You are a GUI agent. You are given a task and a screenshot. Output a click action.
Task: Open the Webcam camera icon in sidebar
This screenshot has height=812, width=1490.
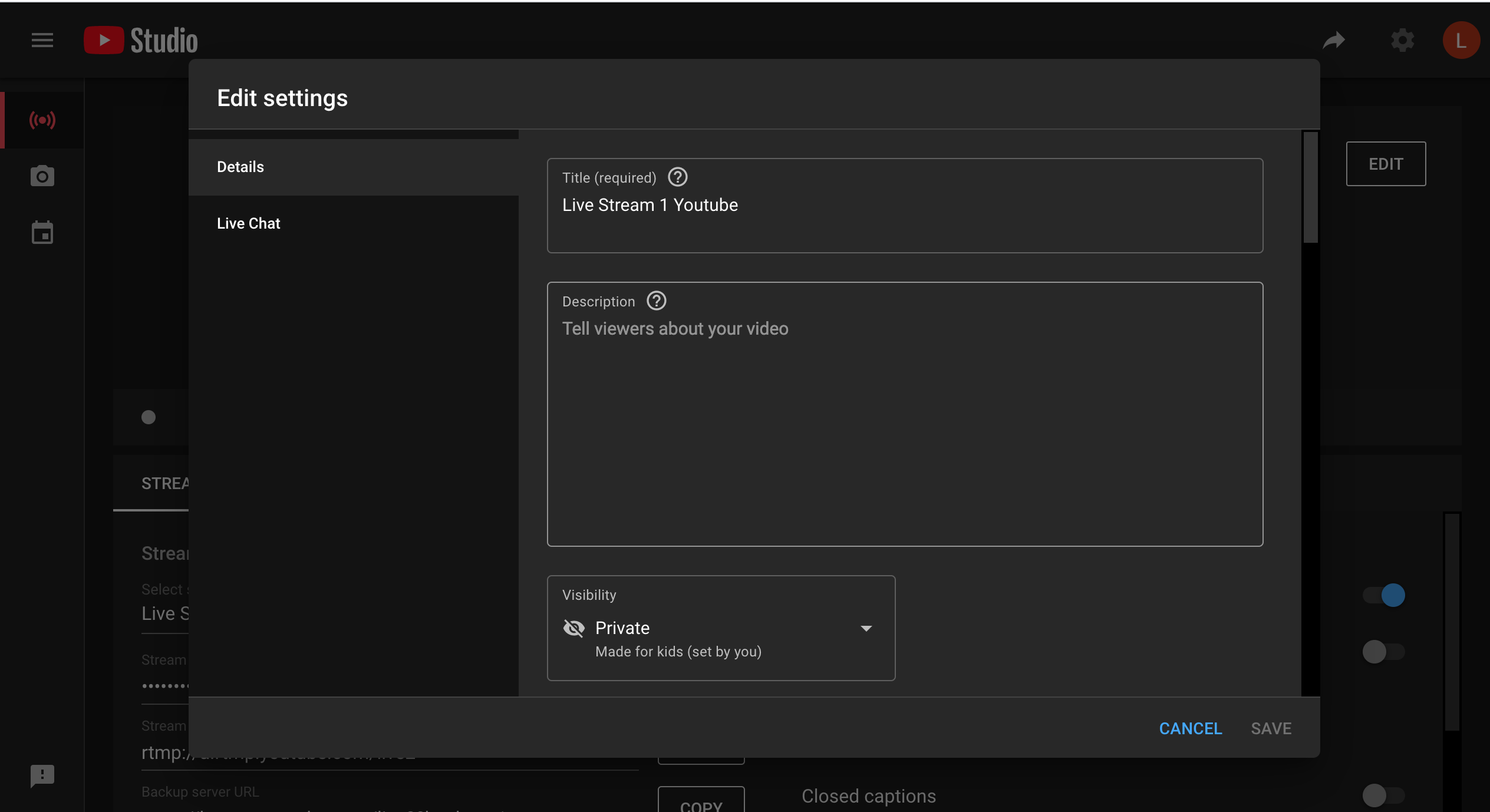[42, 176]
